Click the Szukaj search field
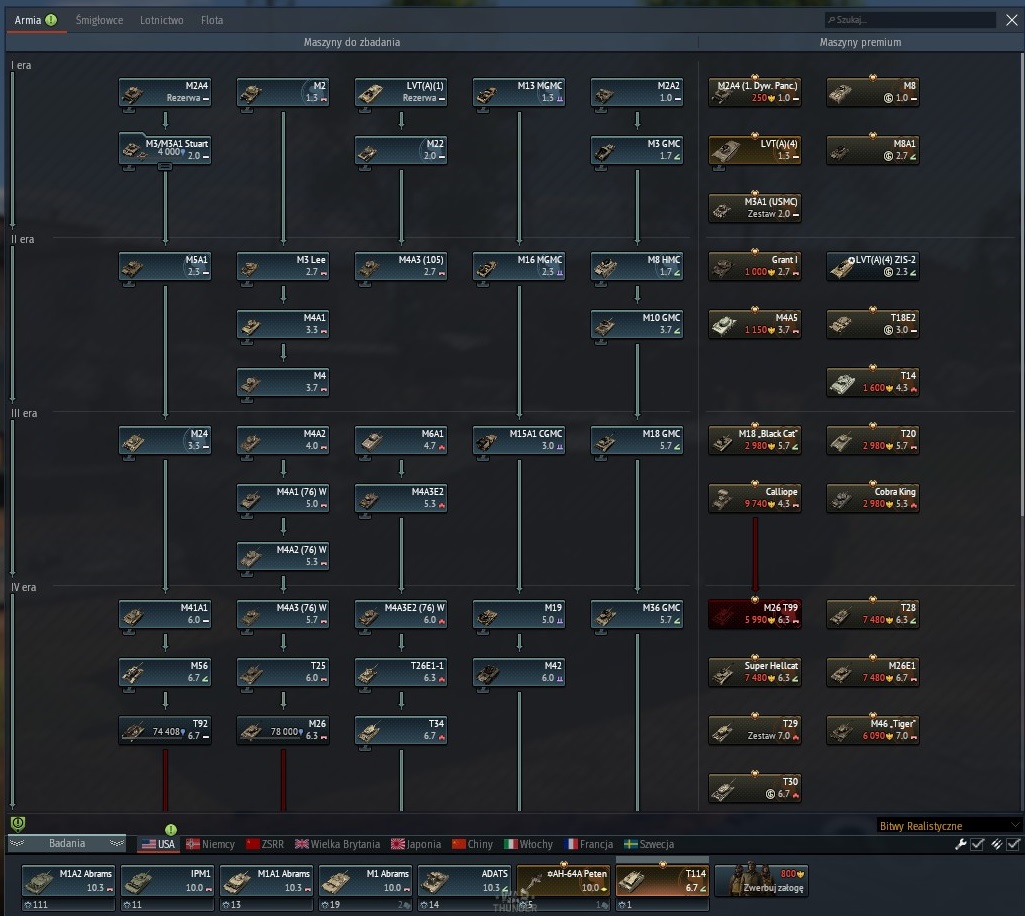This screenshot has width=1025, height=916. click(x=910, y=20)
